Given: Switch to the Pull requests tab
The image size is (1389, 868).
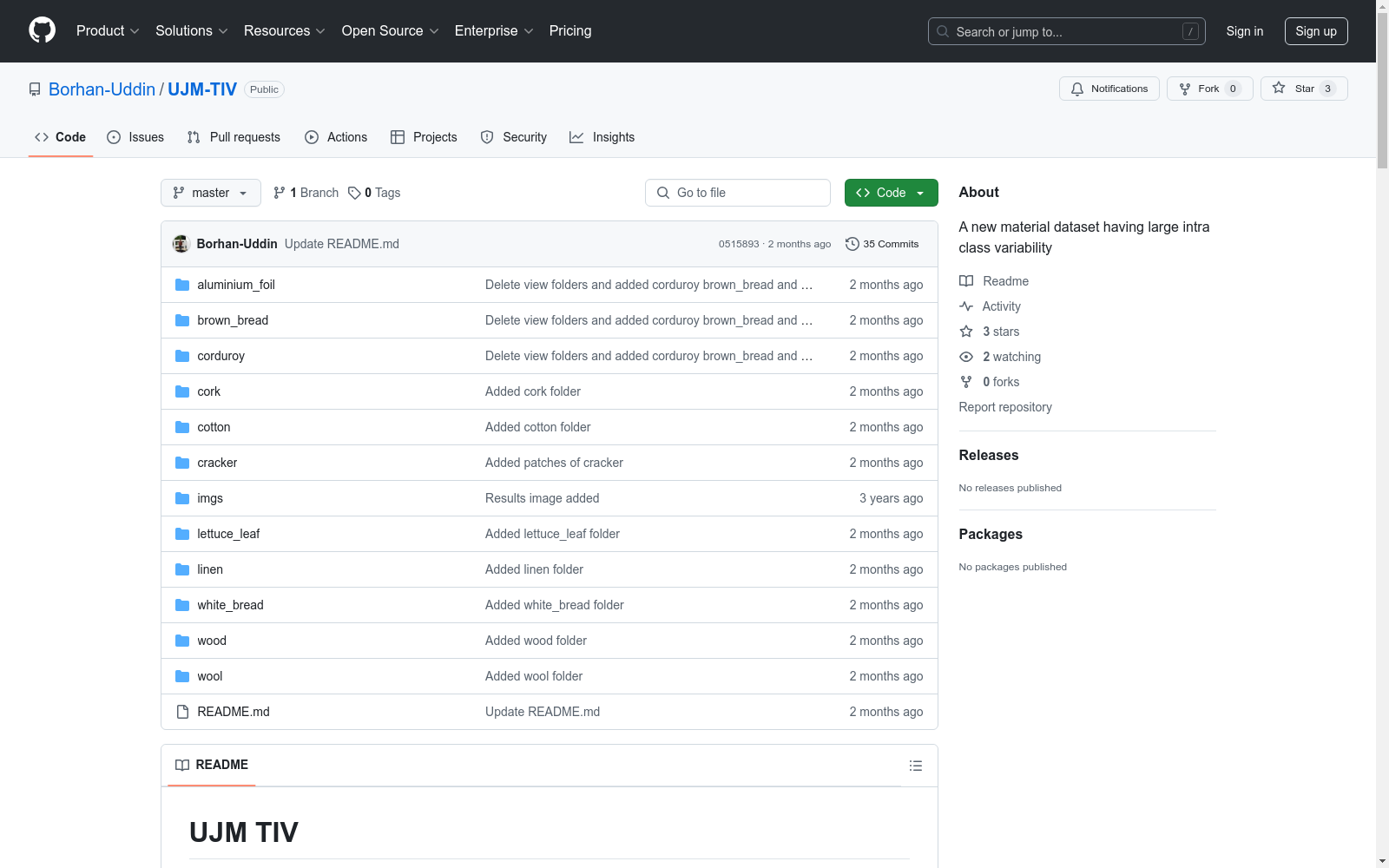Looking at the screenshot, I should click(234, 137).
